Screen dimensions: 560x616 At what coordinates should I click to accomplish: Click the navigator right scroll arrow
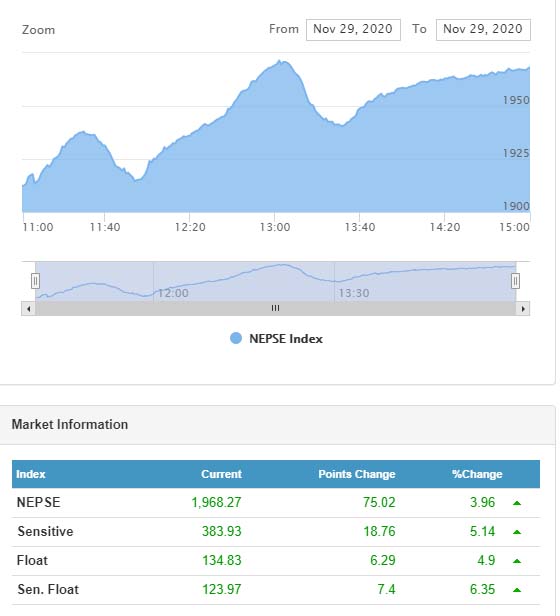tap(523, 309)
